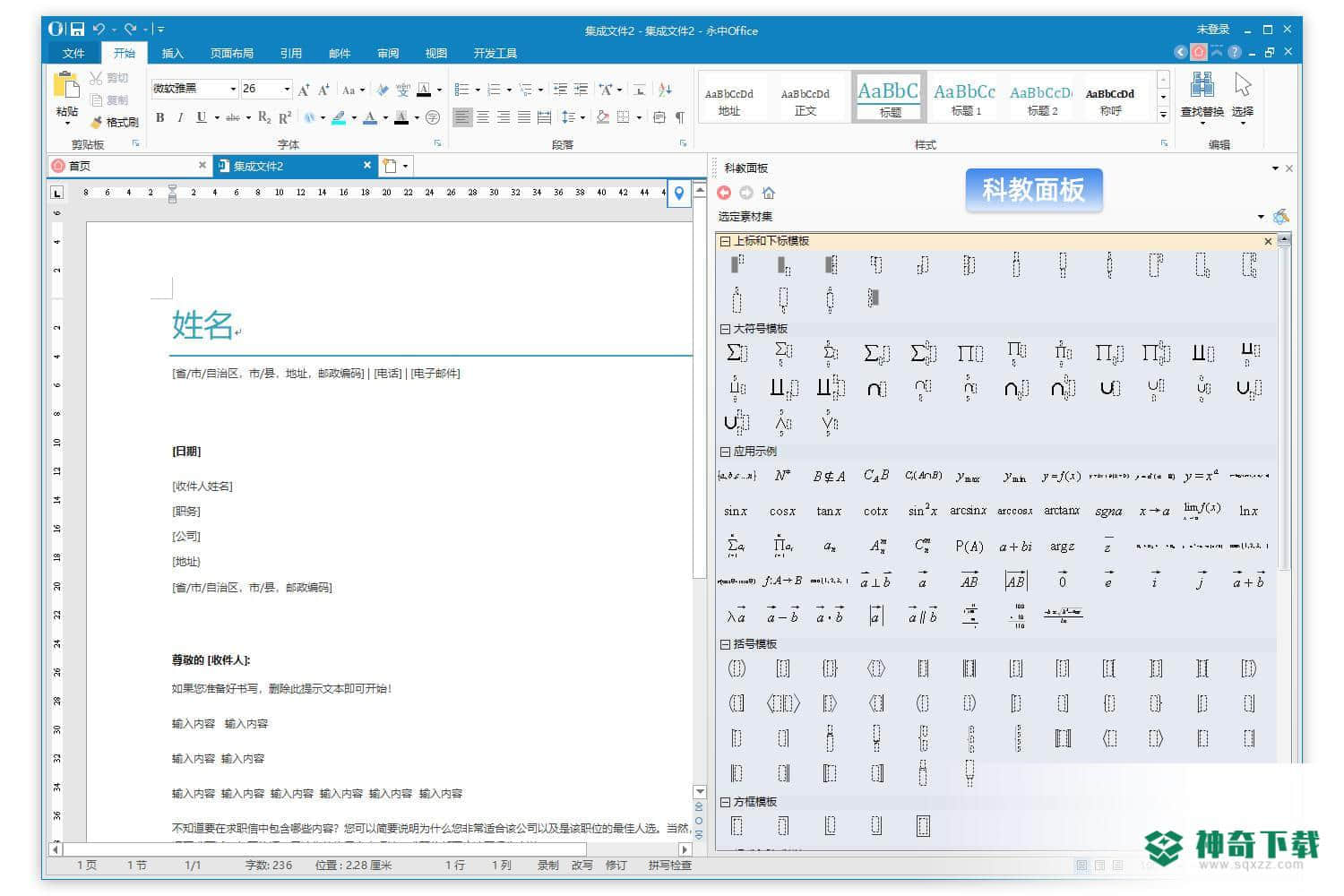Click the font color A swatch
This screenshot has width=1344, height=896.
point(370,117)
